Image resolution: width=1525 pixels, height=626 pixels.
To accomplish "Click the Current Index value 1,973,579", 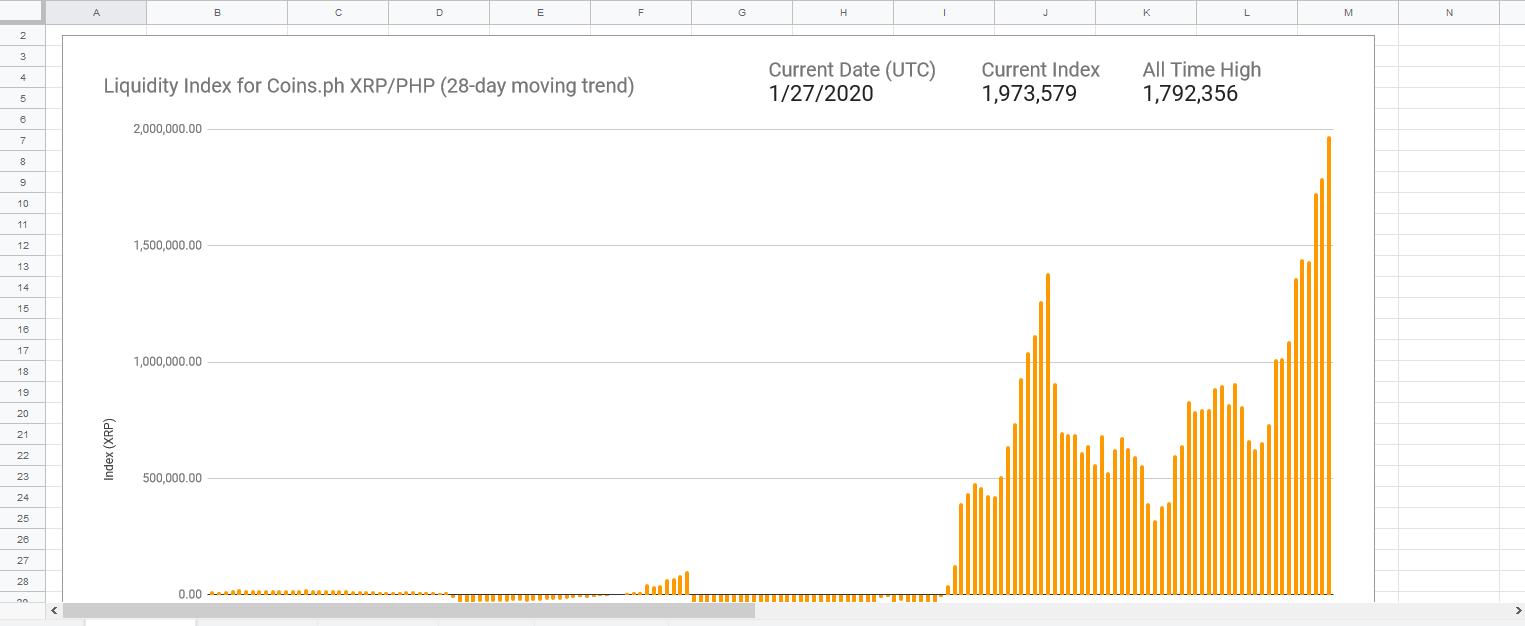I will (1029, 94).
